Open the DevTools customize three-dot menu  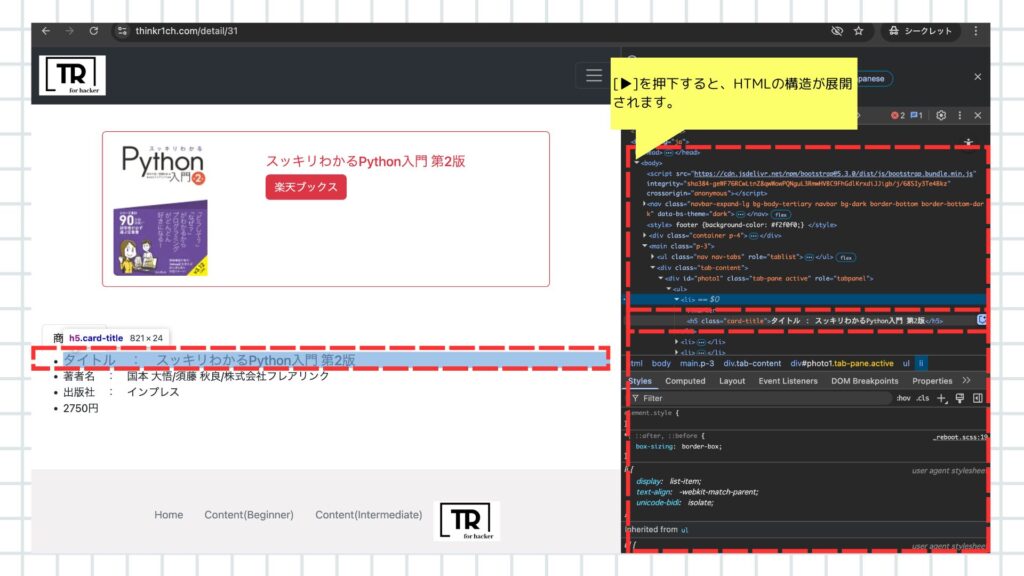959,115
